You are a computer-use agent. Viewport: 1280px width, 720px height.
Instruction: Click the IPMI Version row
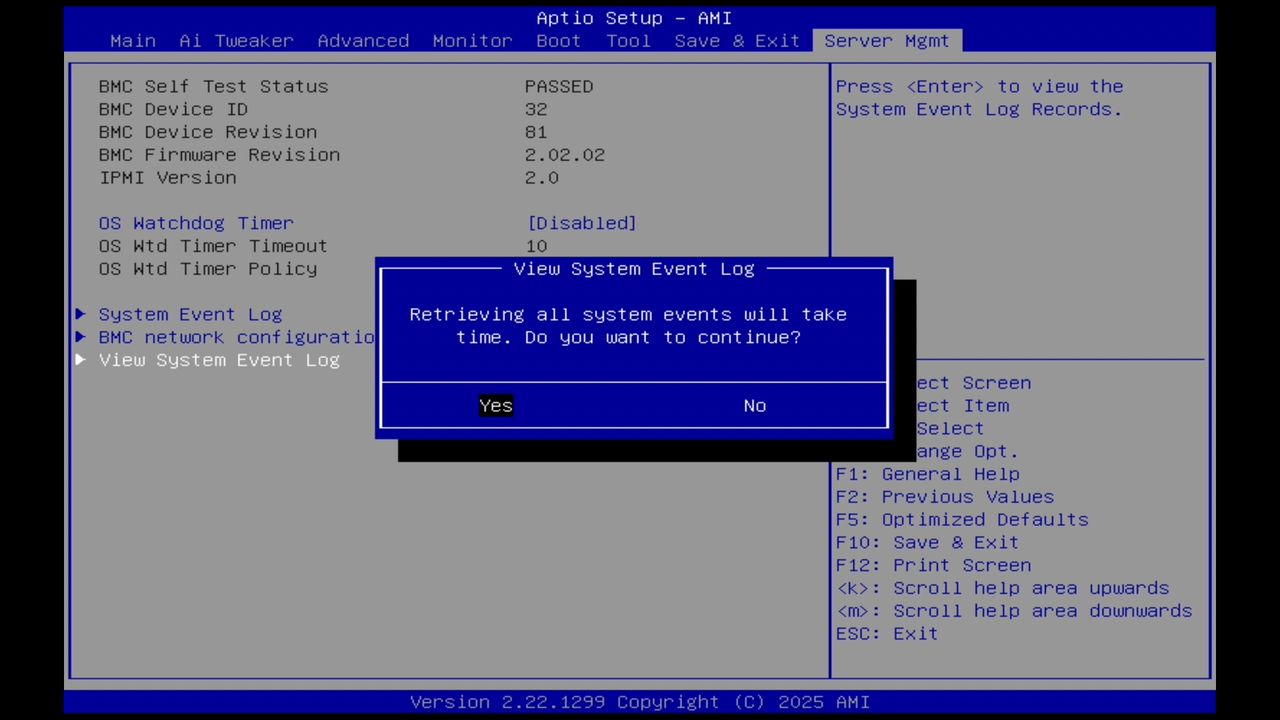pyautogui.click(x=167, y=177)
